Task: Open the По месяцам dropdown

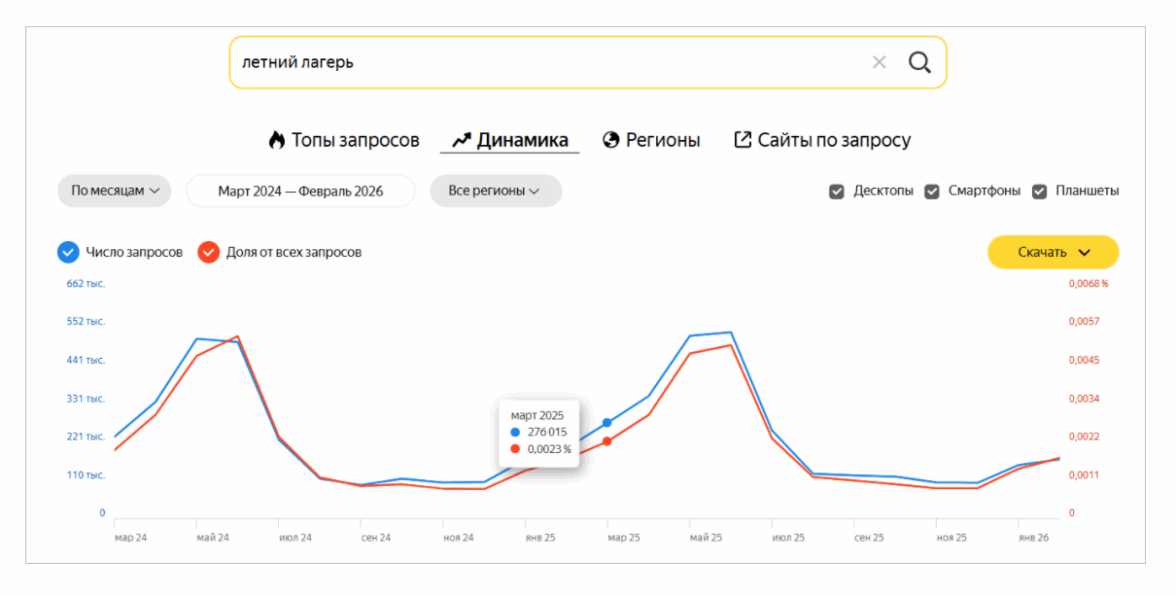Action: [114, 191]
